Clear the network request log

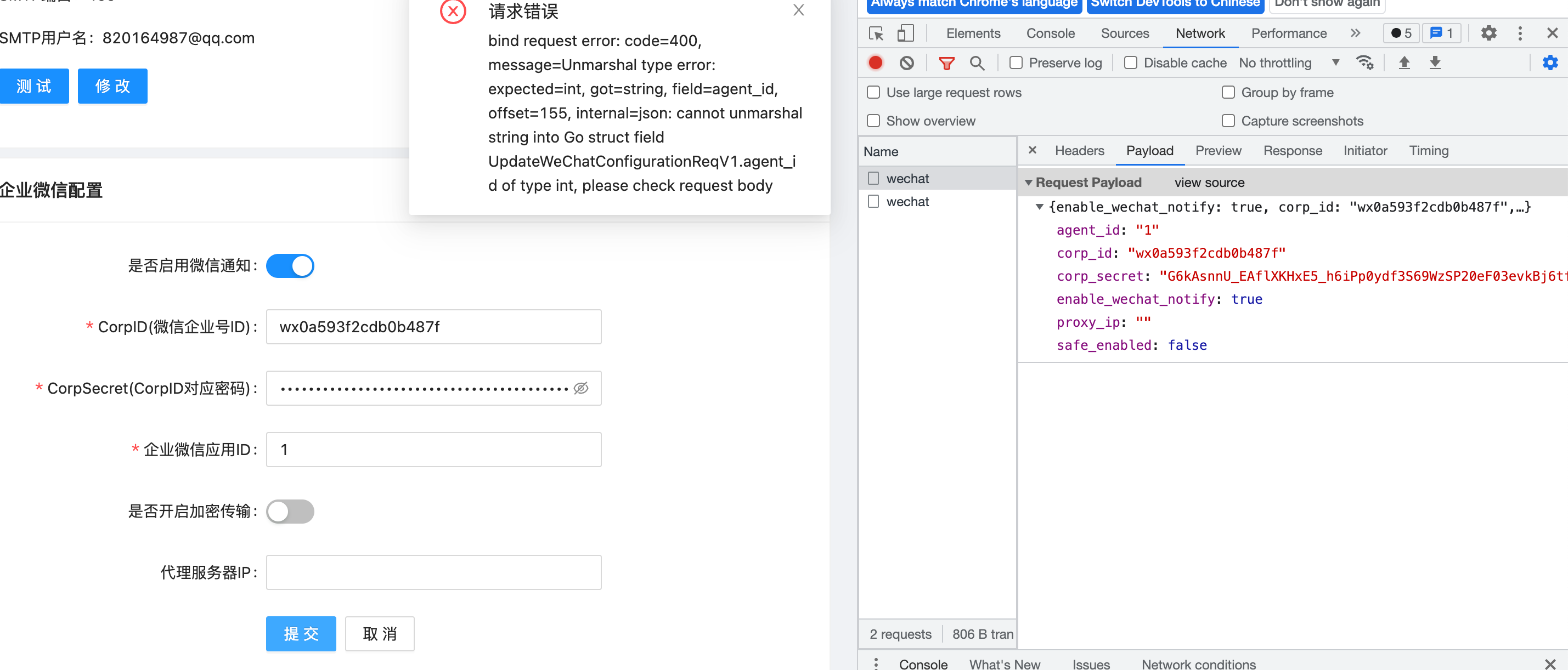(907, 63)
